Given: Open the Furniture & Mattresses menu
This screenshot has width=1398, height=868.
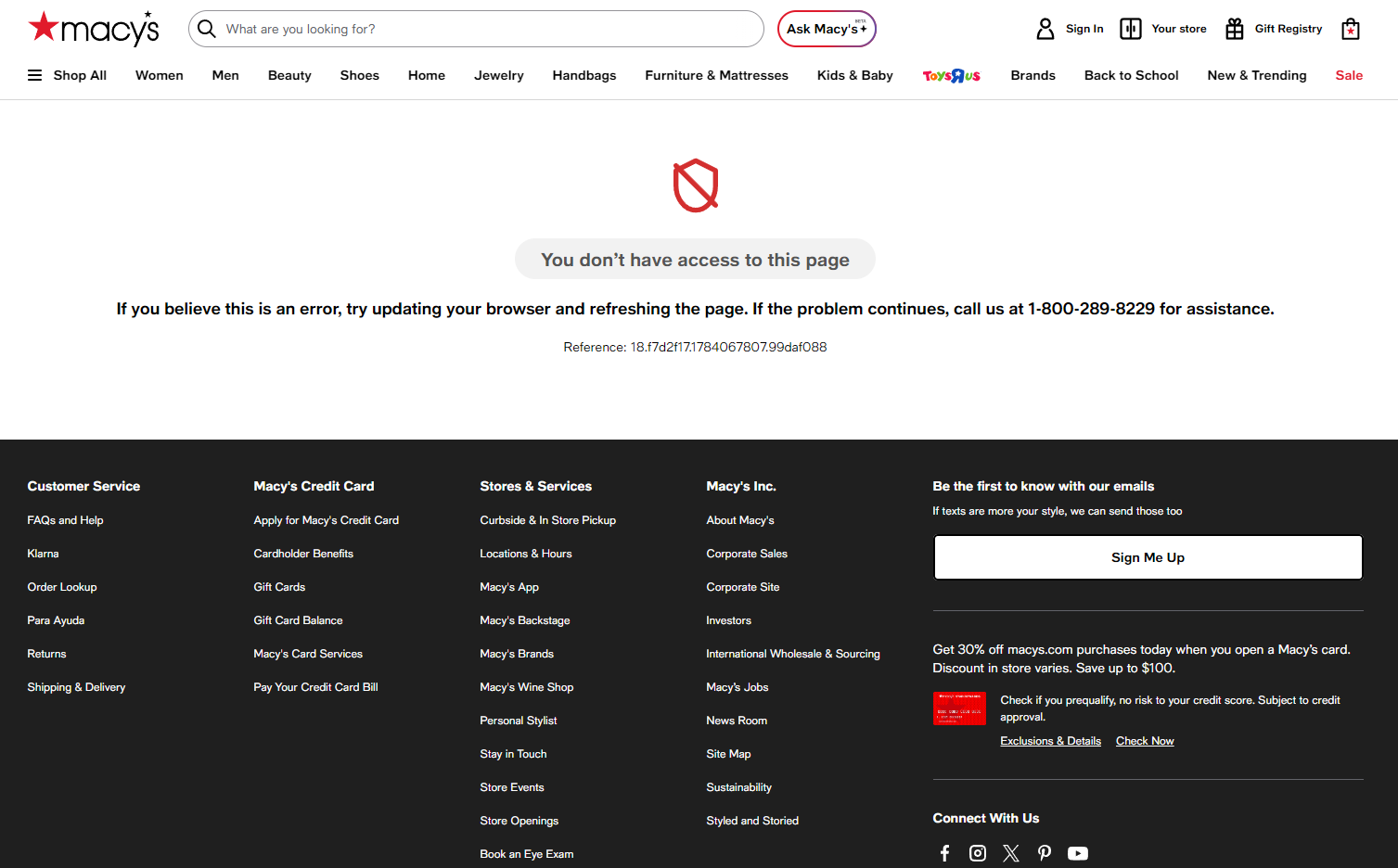Looking at the screenshot, I should pyautogui.click(x=716, y=75).
